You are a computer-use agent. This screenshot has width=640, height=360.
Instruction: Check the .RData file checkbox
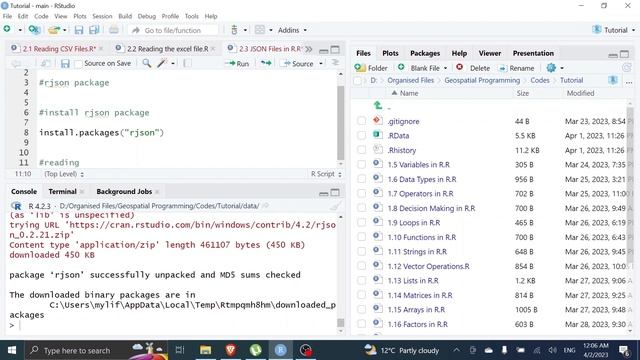pos(362,135)
